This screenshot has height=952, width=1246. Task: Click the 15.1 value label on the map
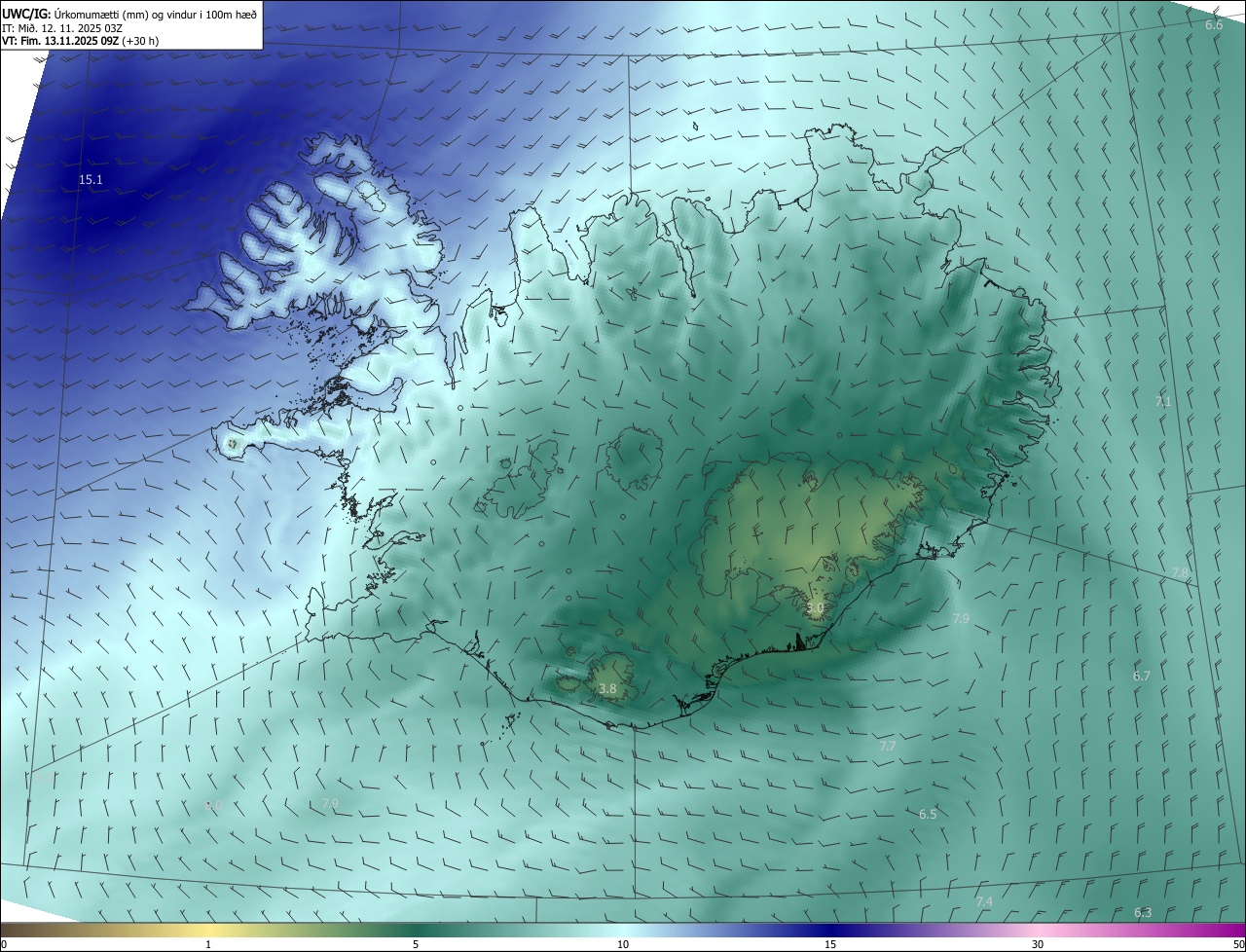[x=91, y=180]
